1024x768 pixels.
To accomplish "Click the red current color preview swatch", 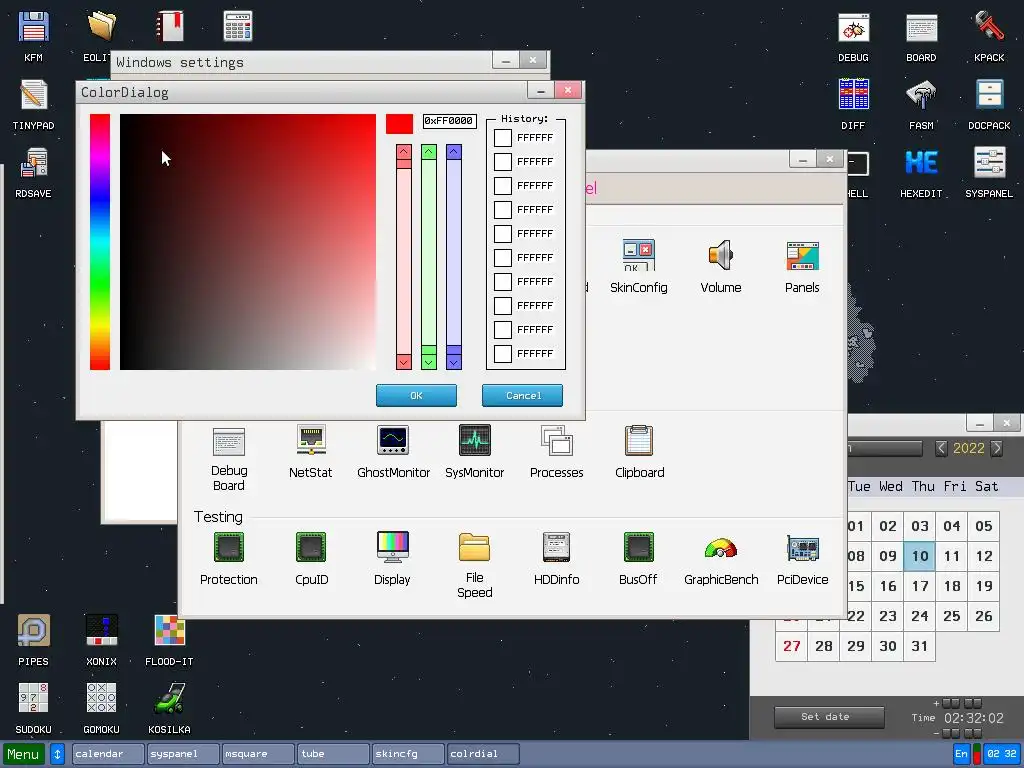I will (399, 123).
